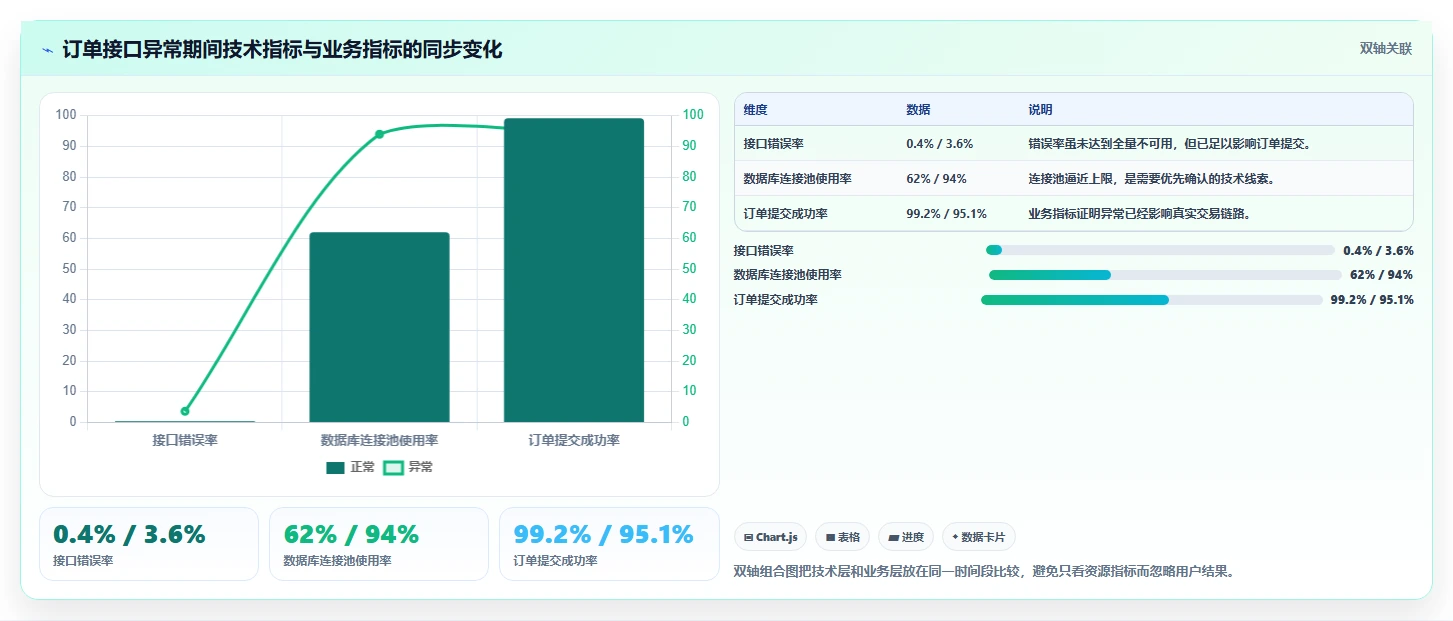The width and height of the screenshot is (1453, 621).
Task: Click the line point at 94 on chart
Action: coord(379,134)
